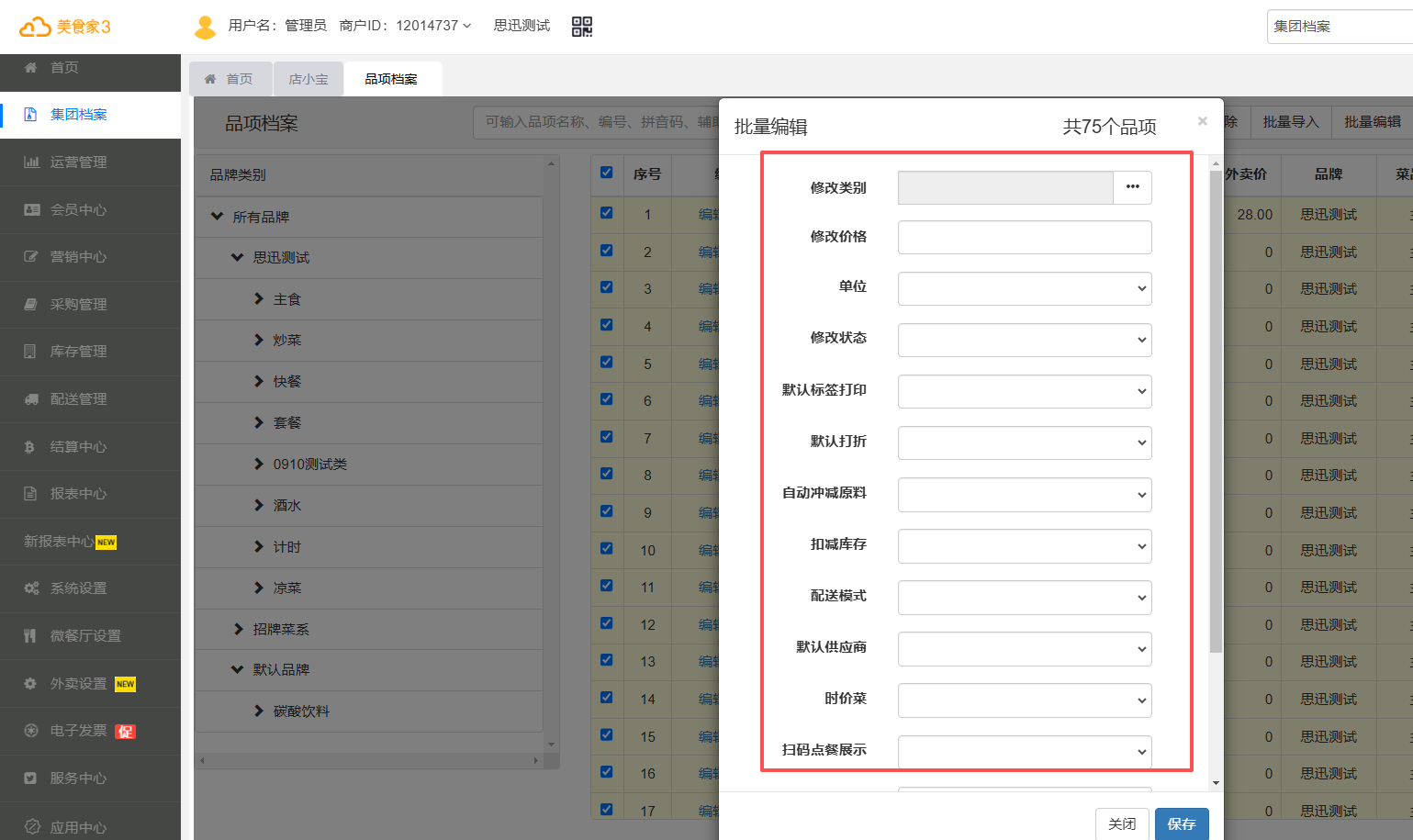Click the 首页 home icon in sidebar

click(x=31, y=67)
